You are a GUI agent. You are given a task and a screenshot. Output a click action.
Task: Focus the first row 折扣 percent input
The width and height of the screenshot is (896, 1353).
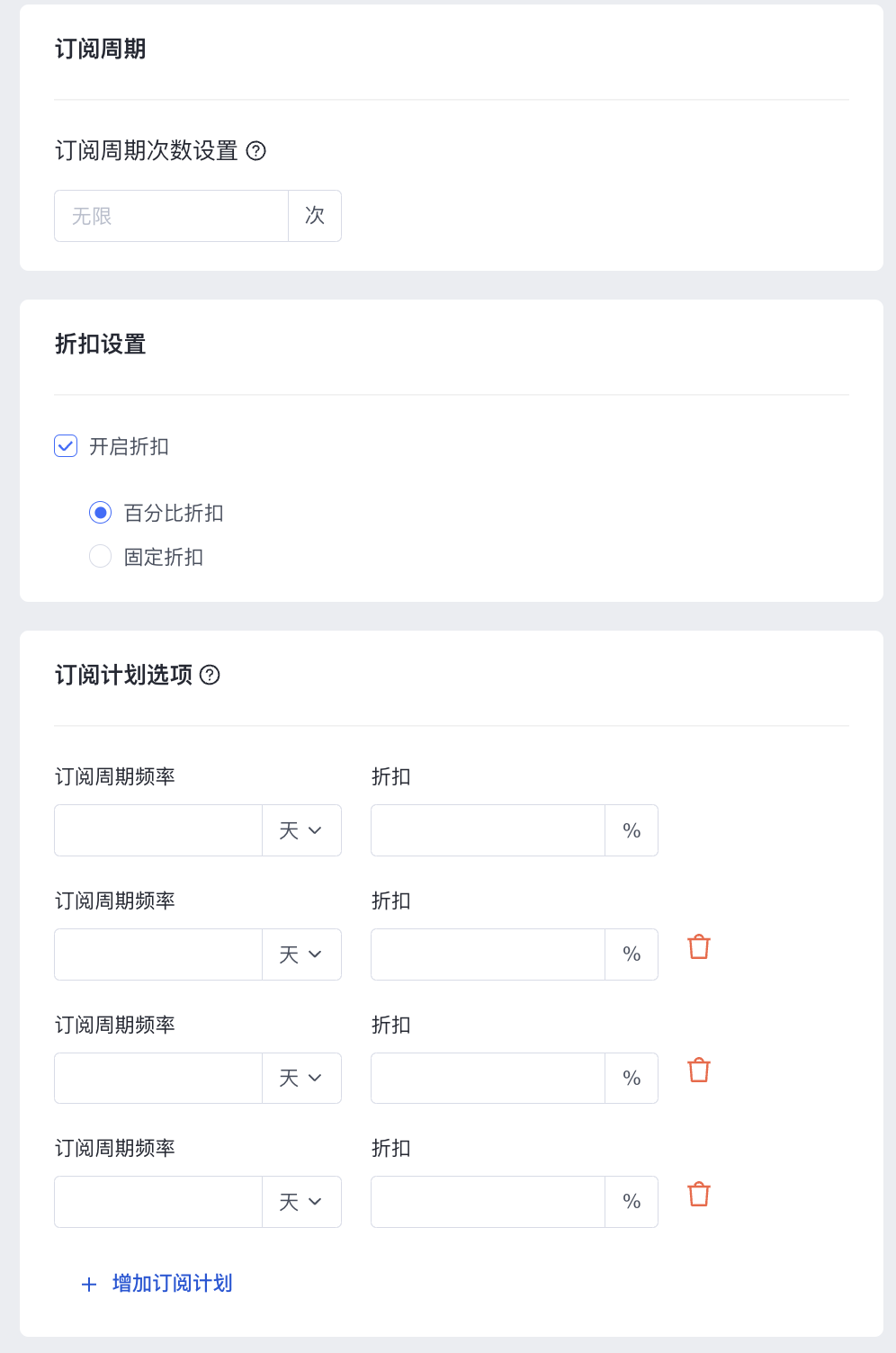pos(488,830)
